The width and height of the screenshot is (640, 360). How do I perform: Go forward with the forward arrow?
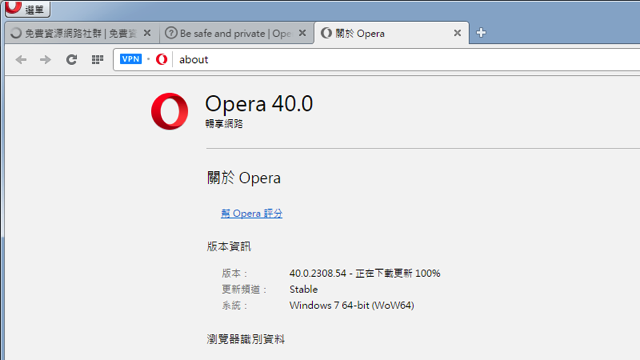[45, 60]
